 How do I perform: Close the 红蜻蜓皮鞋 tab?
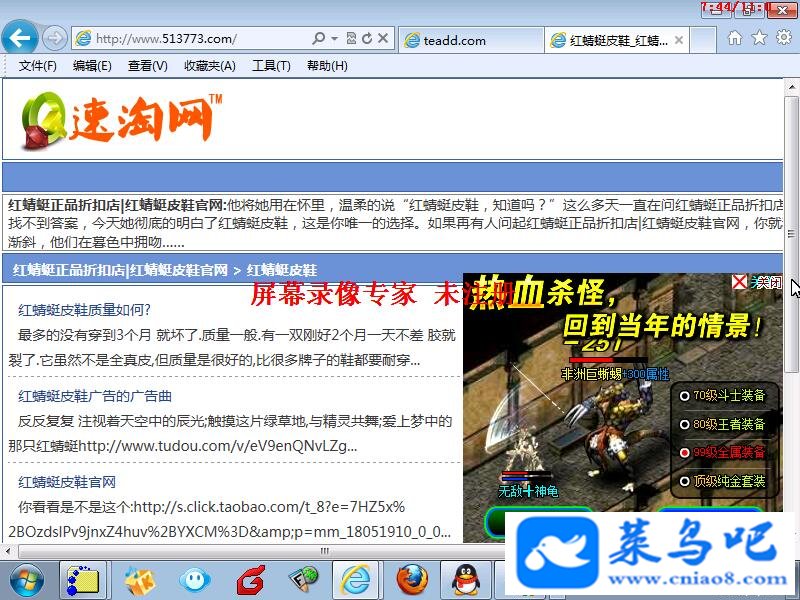tap(679, 40)
